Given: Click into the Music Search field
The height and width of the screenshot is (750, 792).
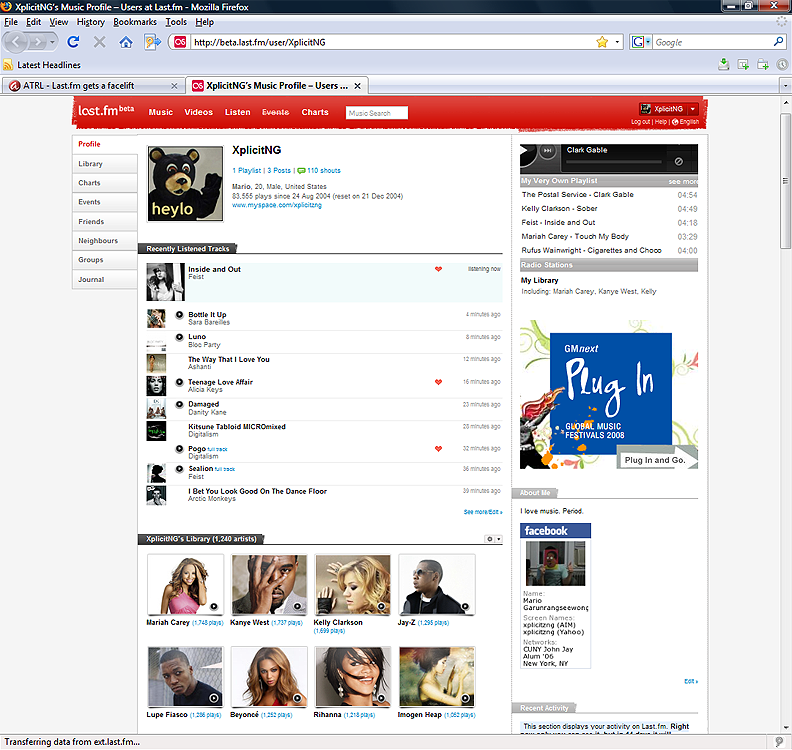Looking at the screenshot, I should click(376, 113).
